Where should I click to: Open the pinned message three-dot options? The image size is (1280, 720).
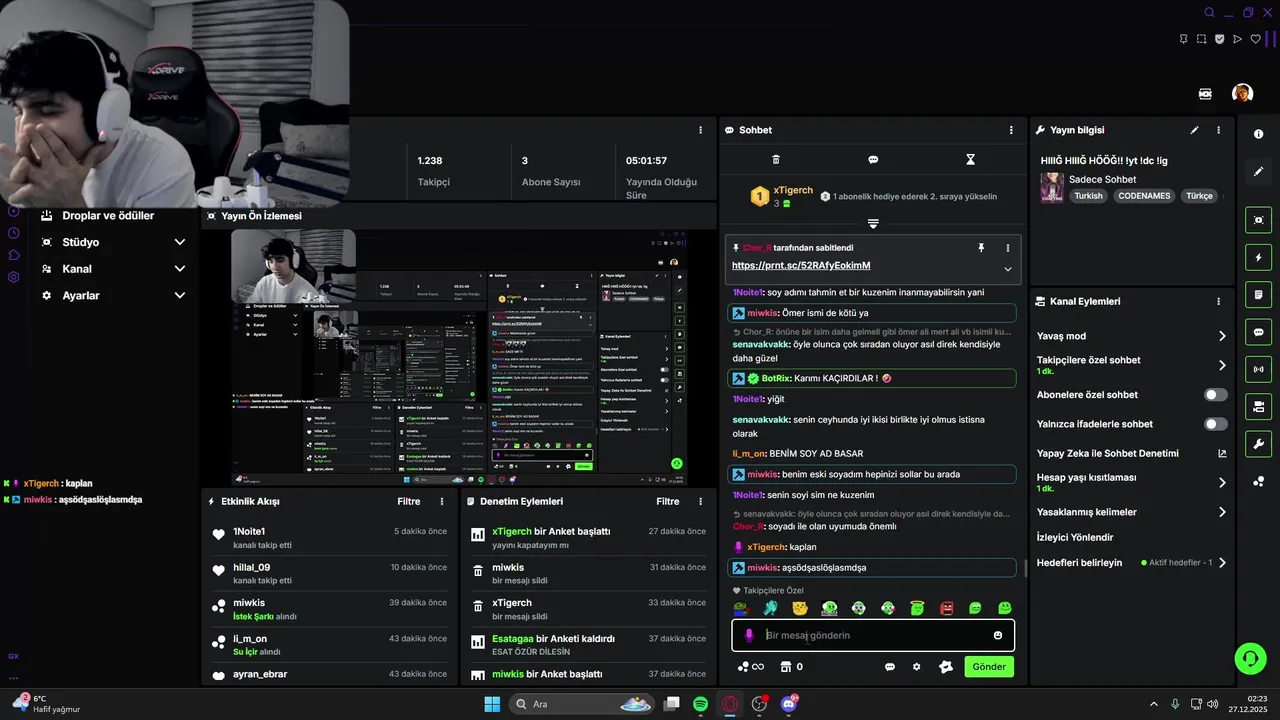click(1007, 248)
